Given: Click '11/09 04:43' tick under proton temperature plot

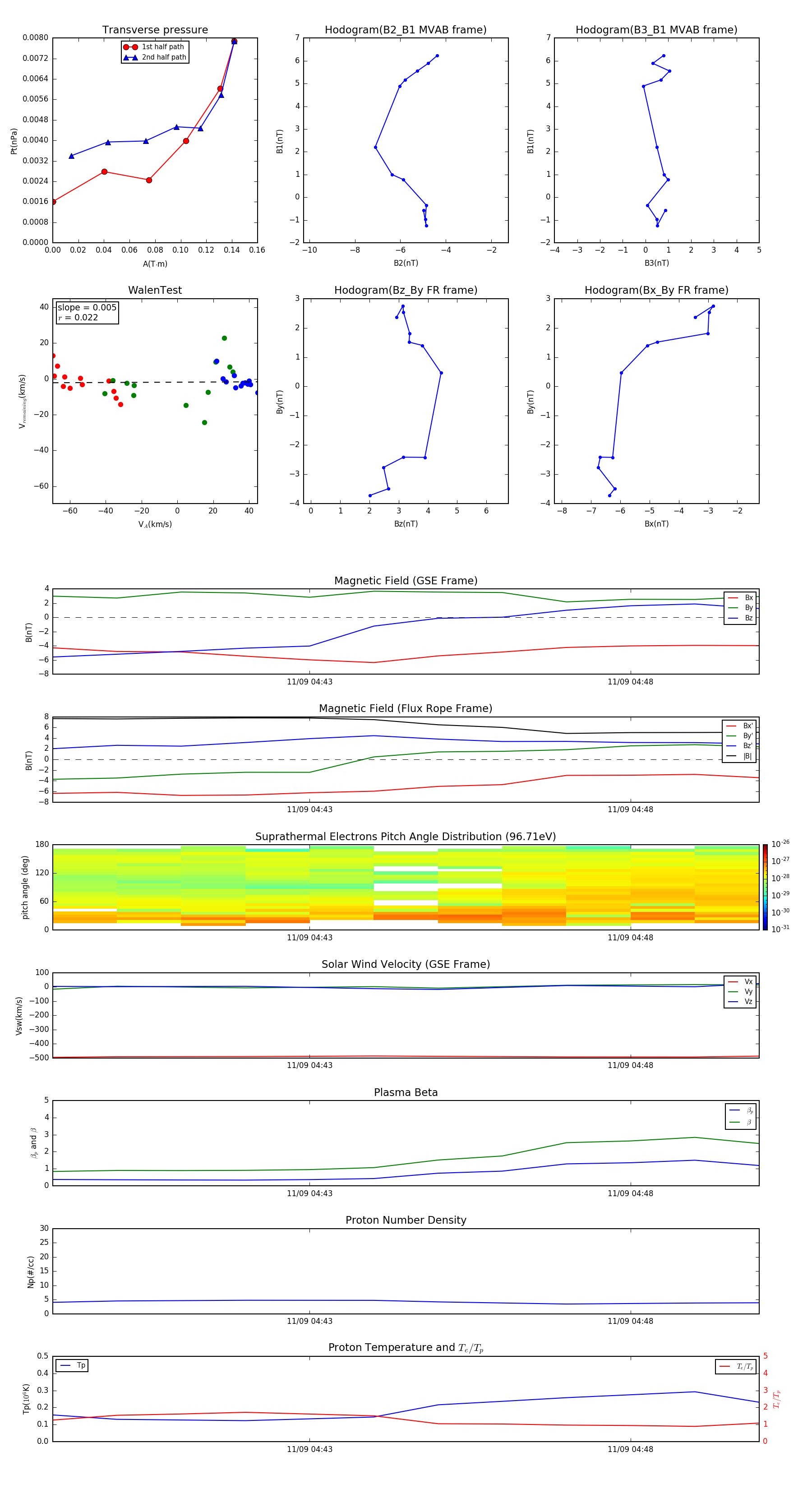Looking at the screenshot, I should pos(310,1449).
